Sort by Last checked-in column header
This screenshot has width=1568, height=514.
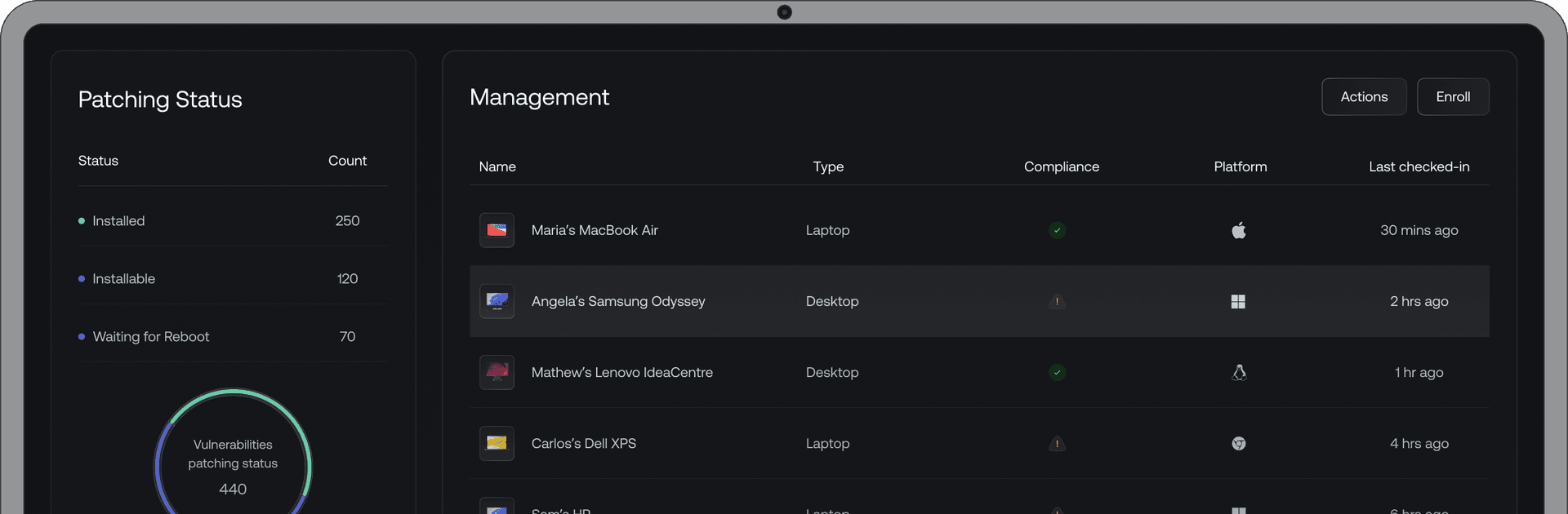[x=1419, y=166]
